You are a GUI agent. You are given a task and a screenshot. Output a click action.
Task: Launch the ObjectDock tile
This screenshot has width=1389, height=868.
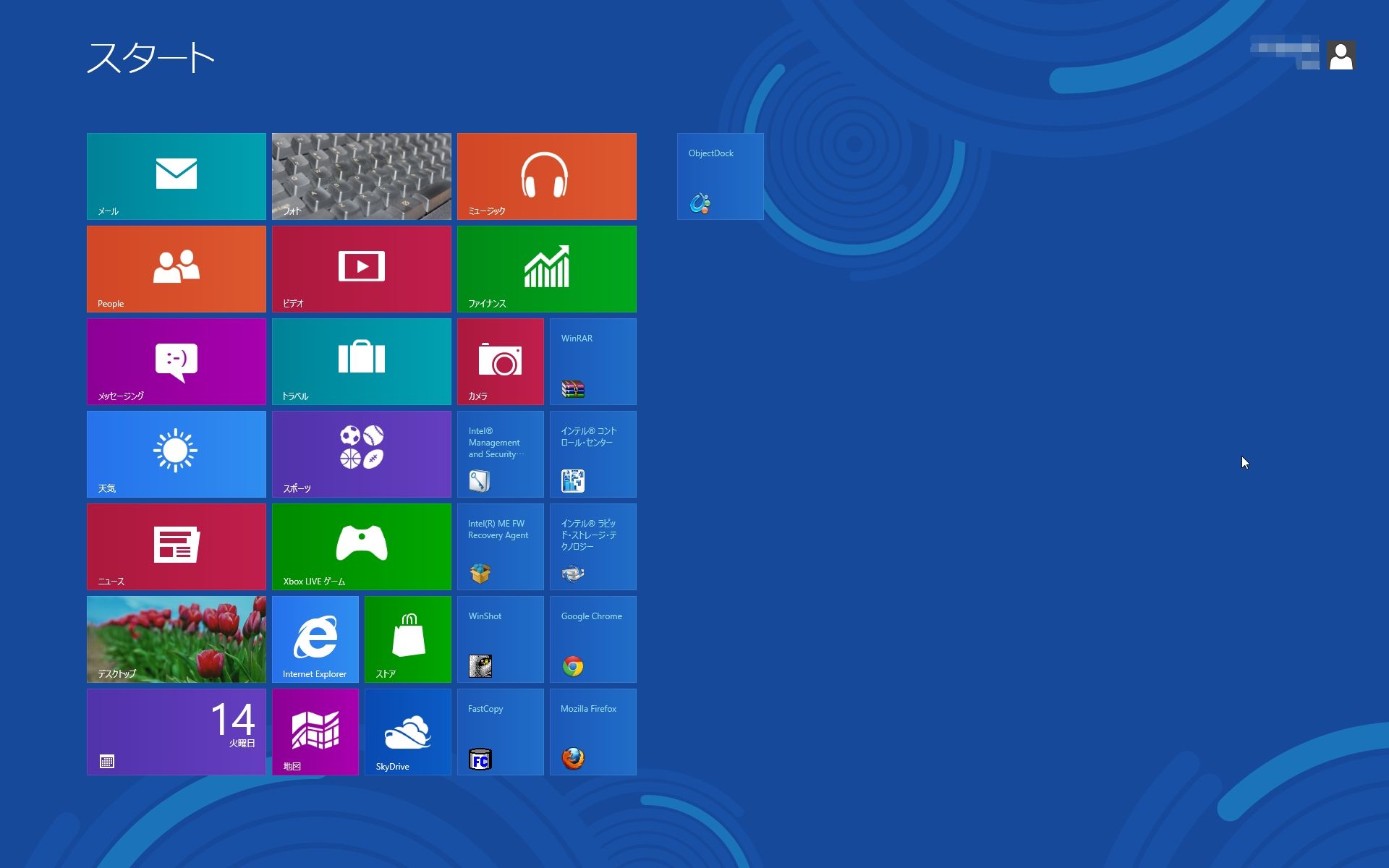pyautogui.click(x=720, y=176)
